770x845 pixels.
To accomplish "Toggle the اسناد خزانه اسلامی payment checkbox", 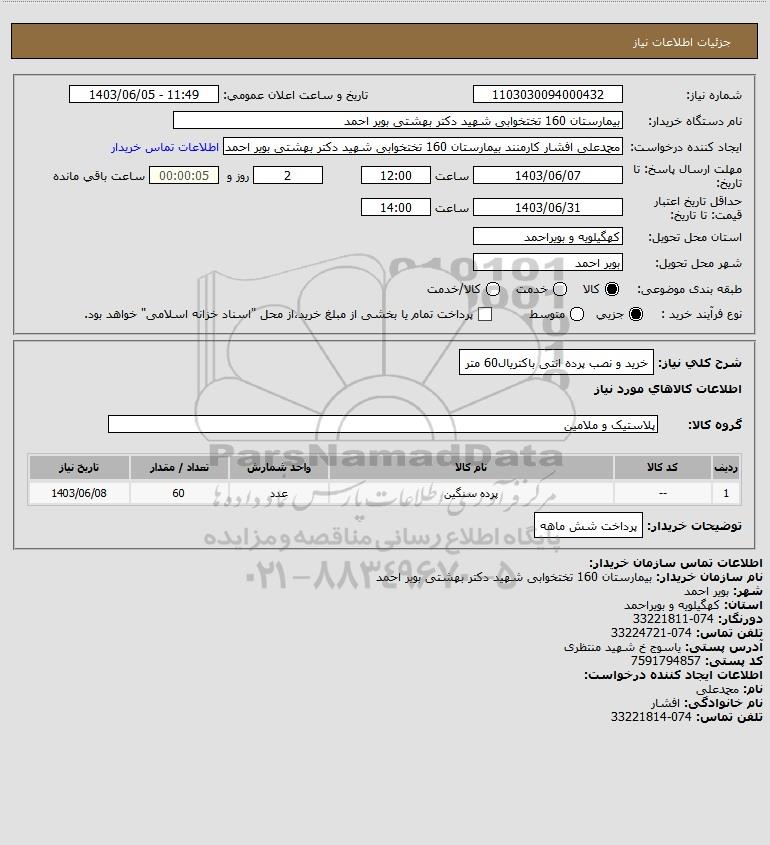I will point(485,314).
